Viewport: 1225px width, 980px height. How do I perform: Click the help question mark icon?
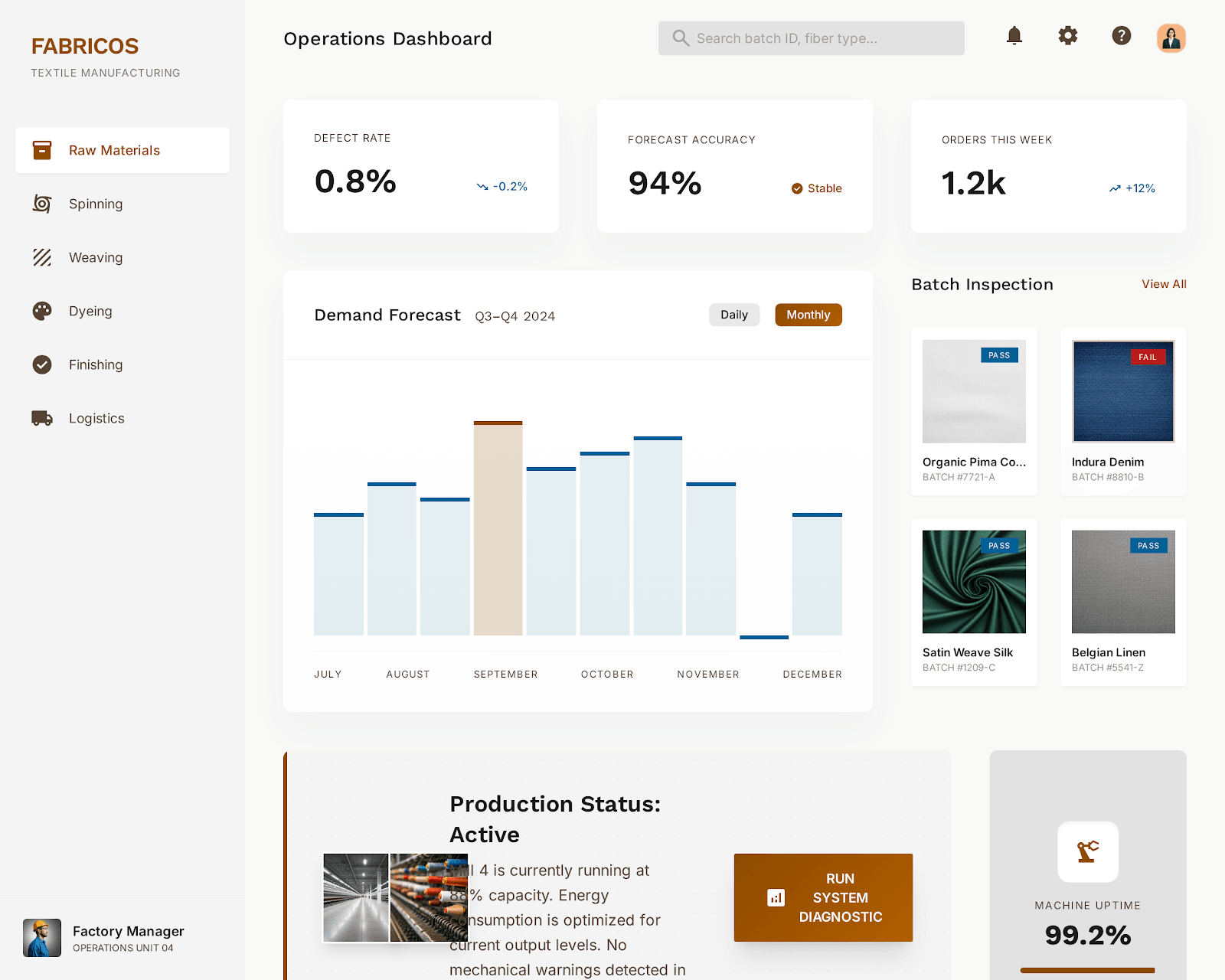coord(1122,36)
